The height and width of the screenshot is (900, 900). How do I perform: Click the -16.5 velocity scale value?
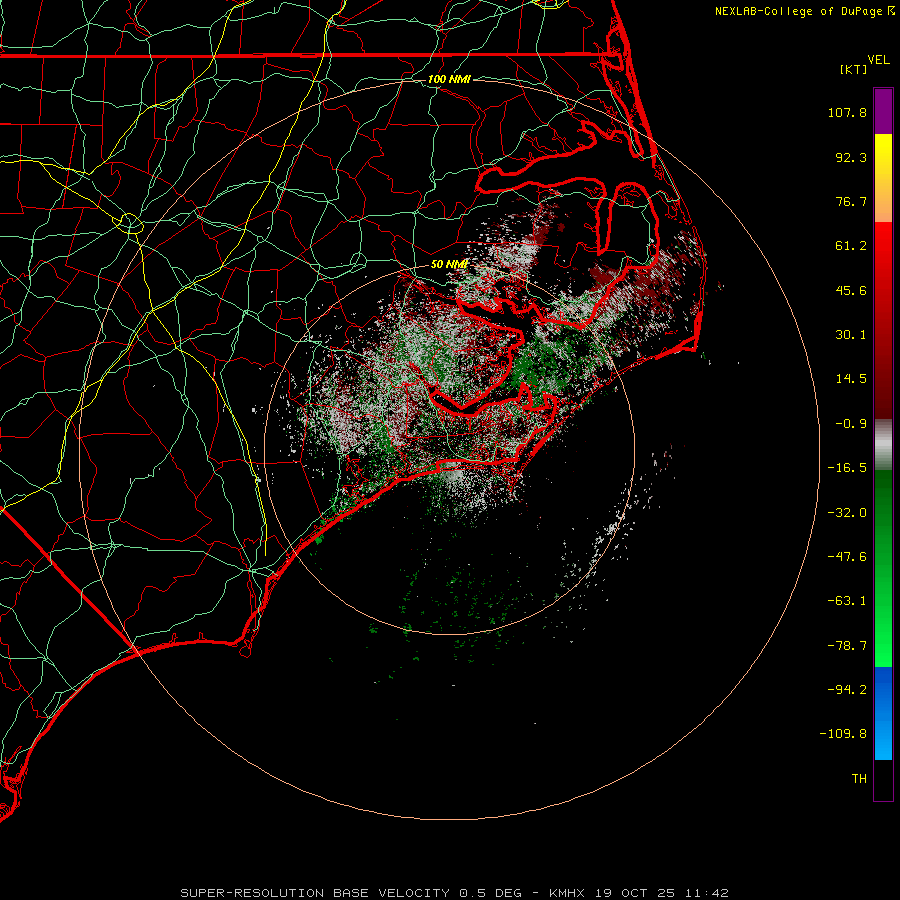click(847, 468)
